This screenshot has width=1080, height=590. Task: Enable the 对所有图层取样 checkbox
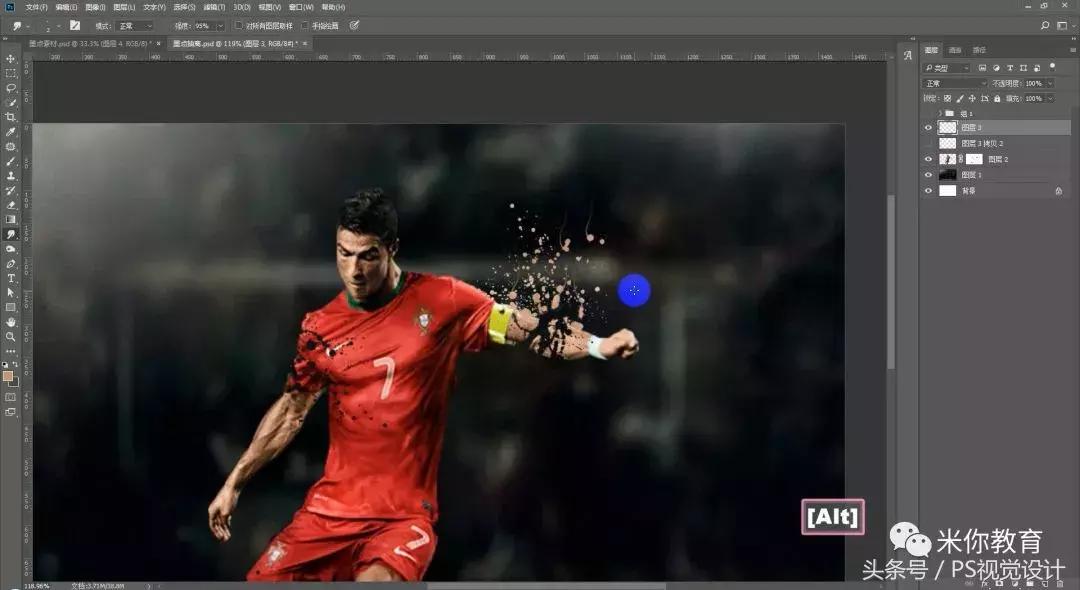click(x=239, y=26)
